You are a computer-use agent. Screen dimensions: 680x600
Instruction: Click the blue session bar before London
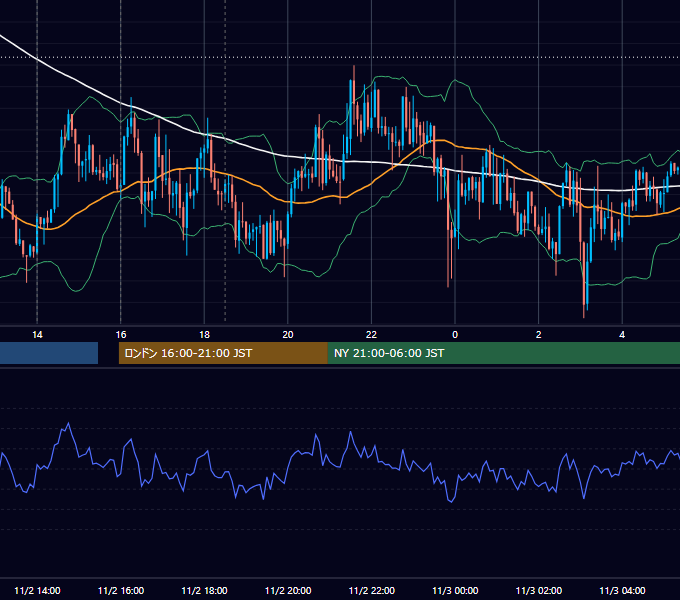coord(49,353)
